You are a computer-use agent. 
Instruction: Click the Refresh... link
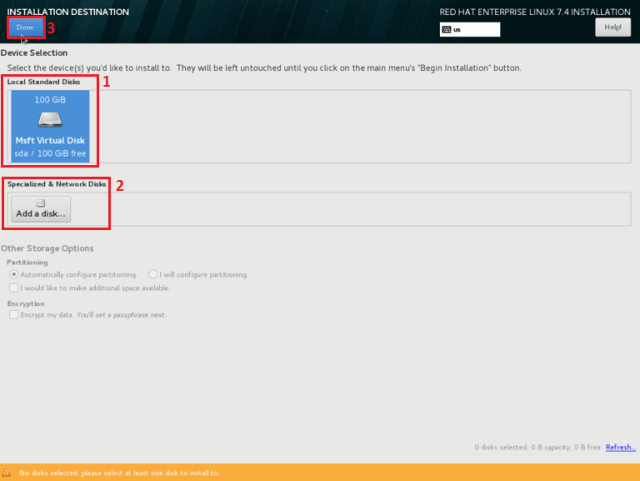pyautogui.click(x=620, y=447)
